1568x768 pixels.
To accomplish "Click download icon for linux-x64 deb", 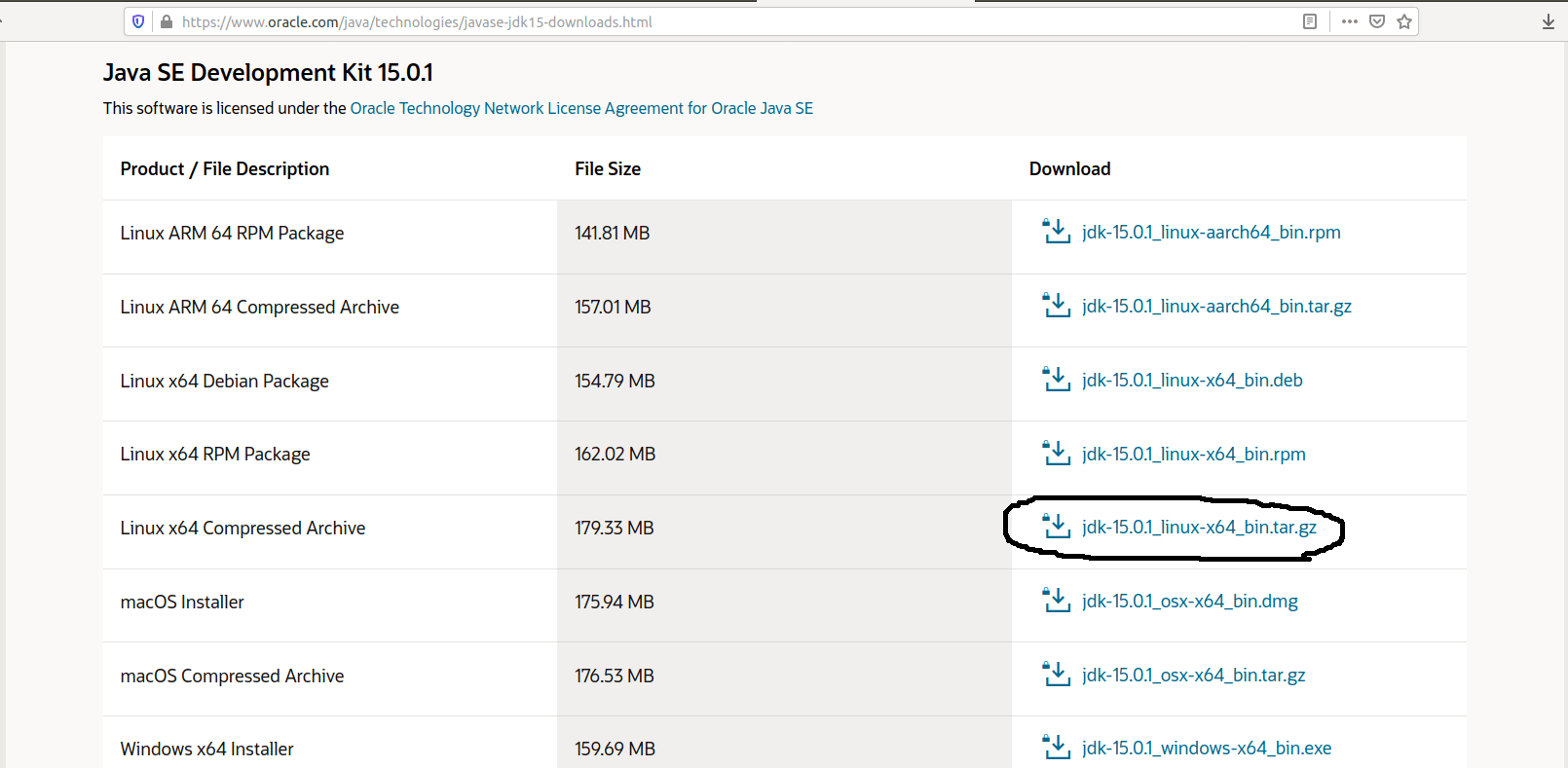I will click(x=1057, y=380).
